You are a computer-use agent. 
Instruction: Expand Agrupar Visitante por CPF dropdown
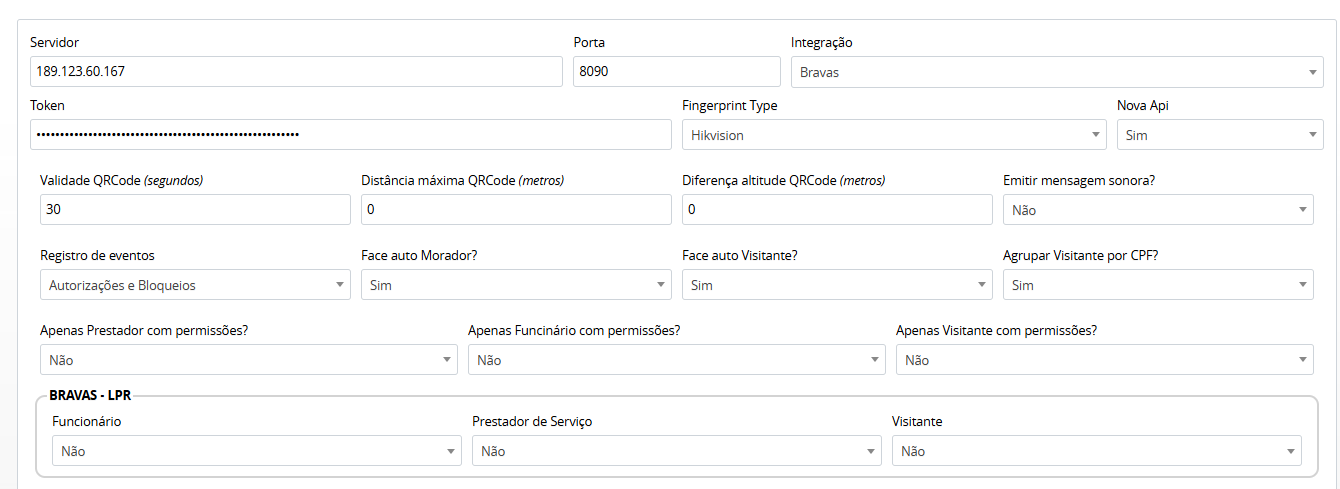[1157, 285]
